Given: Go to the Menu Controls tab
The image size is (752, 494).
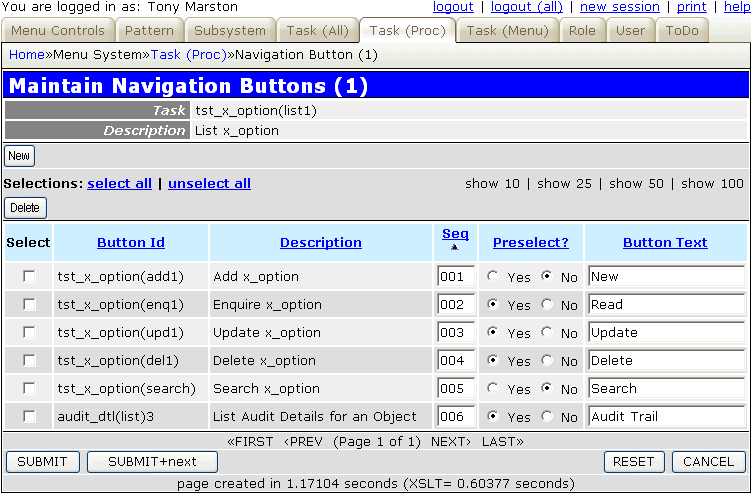Looking at the screenshot, I should tap(57, 31).
